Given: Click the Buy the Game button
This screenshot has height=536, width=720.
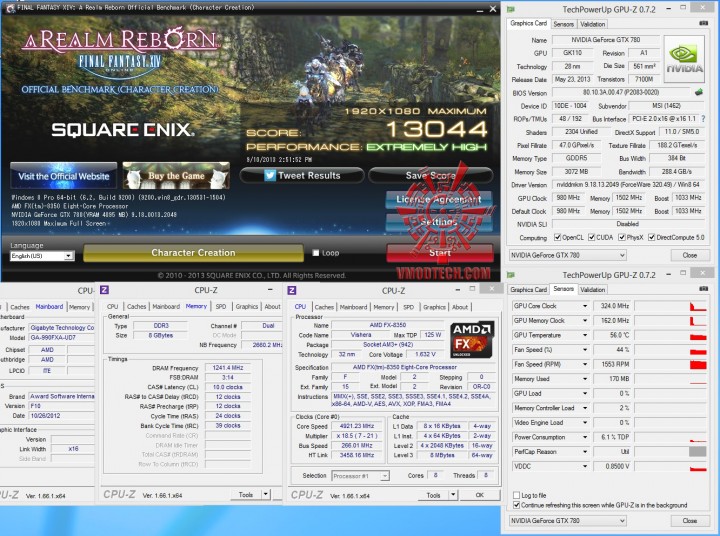Looking at the screenshot, I should pos(176,175).
